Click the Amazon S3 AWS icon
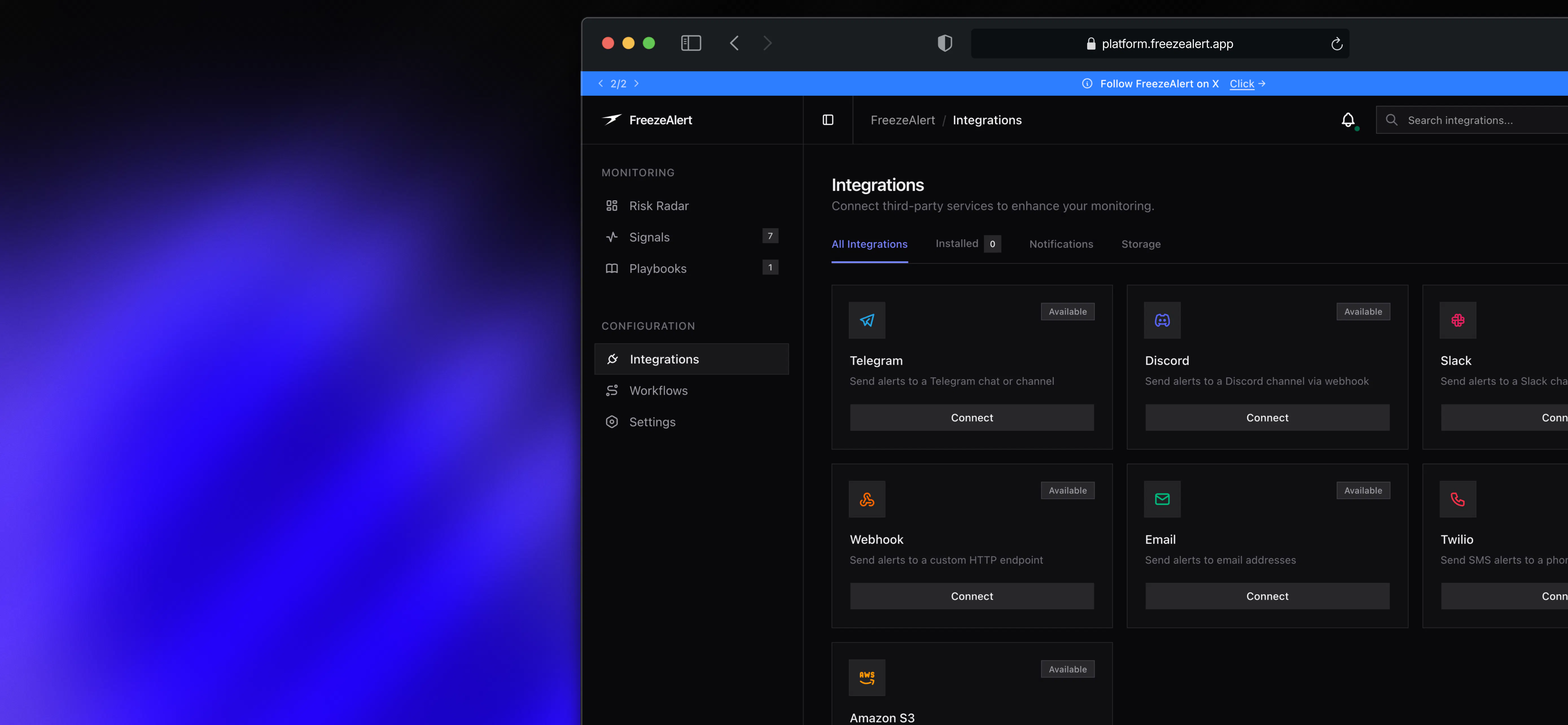Viewport: 1568px width, 725px height. (867, 678)
